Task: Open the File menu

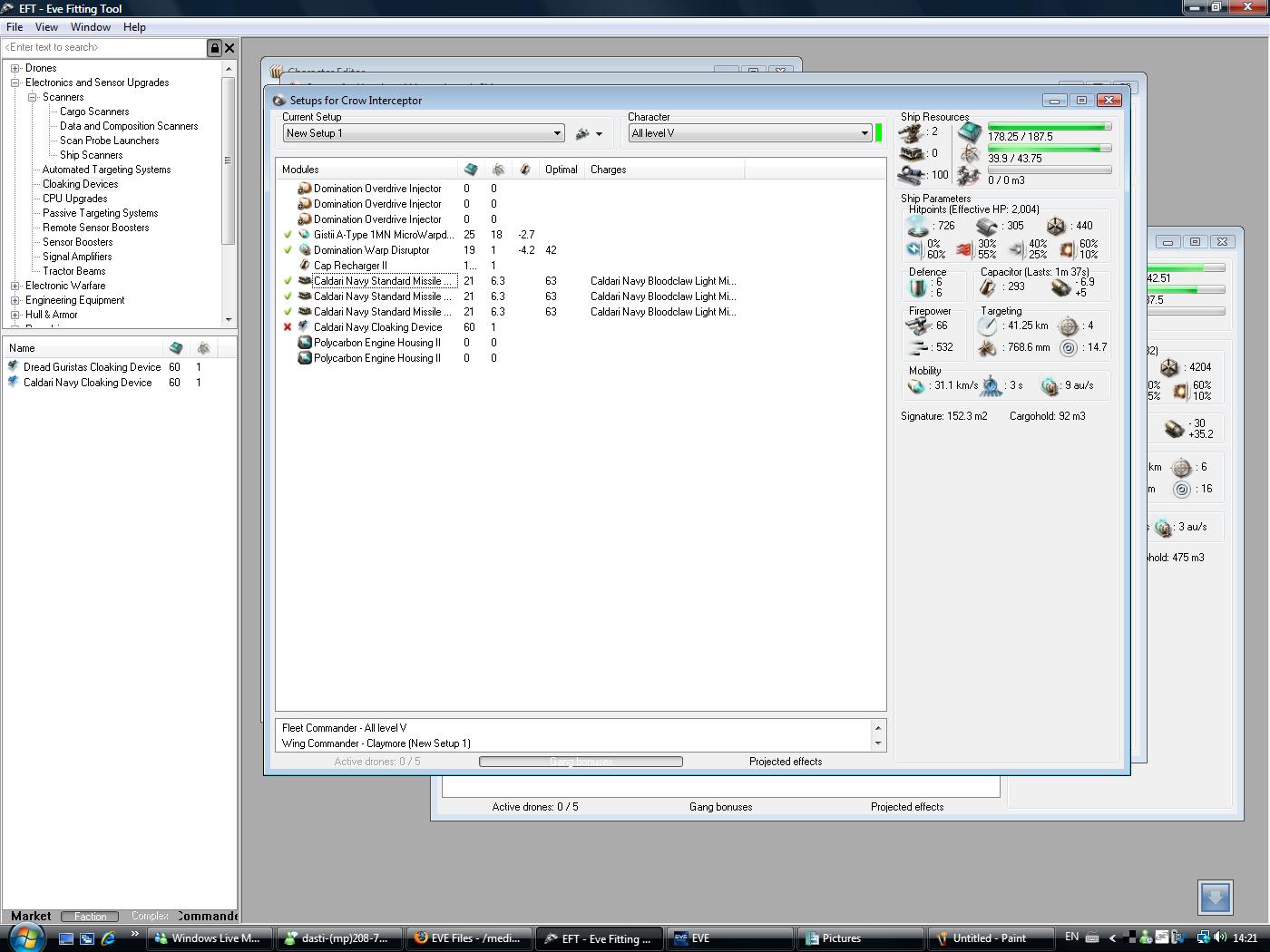Action: 15,27
